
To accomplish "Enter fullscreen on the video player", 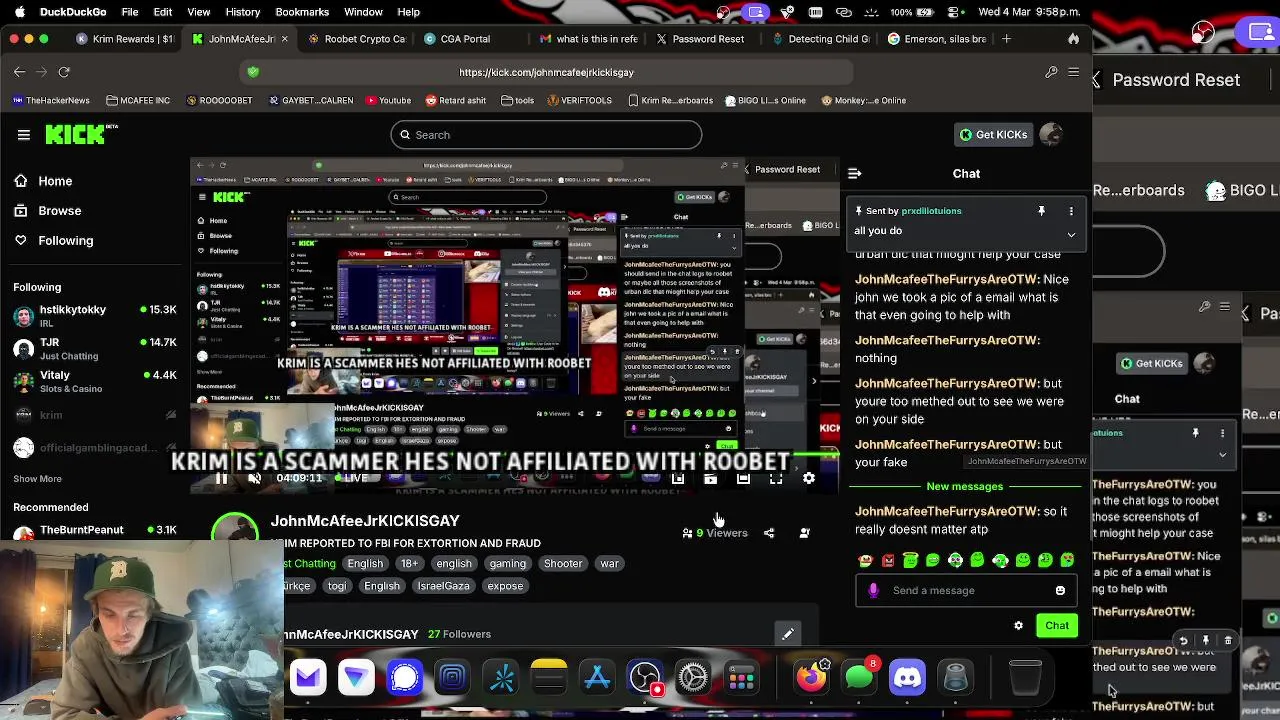I will (x=776, y=479).
